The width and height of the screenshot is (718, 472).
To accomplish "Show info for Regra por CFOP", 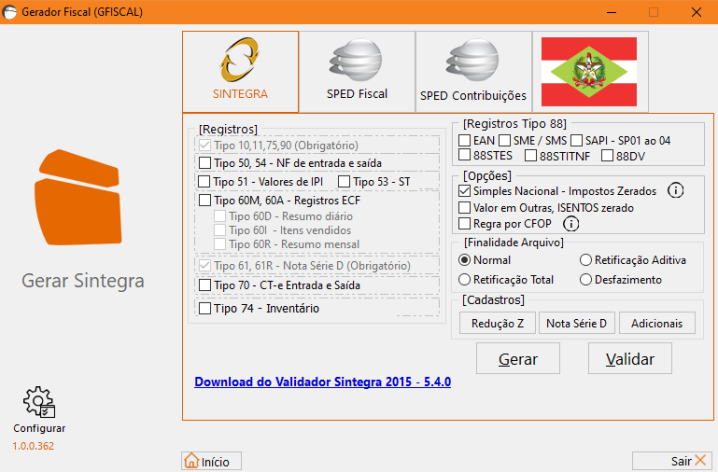I will (x=571, y=224).
